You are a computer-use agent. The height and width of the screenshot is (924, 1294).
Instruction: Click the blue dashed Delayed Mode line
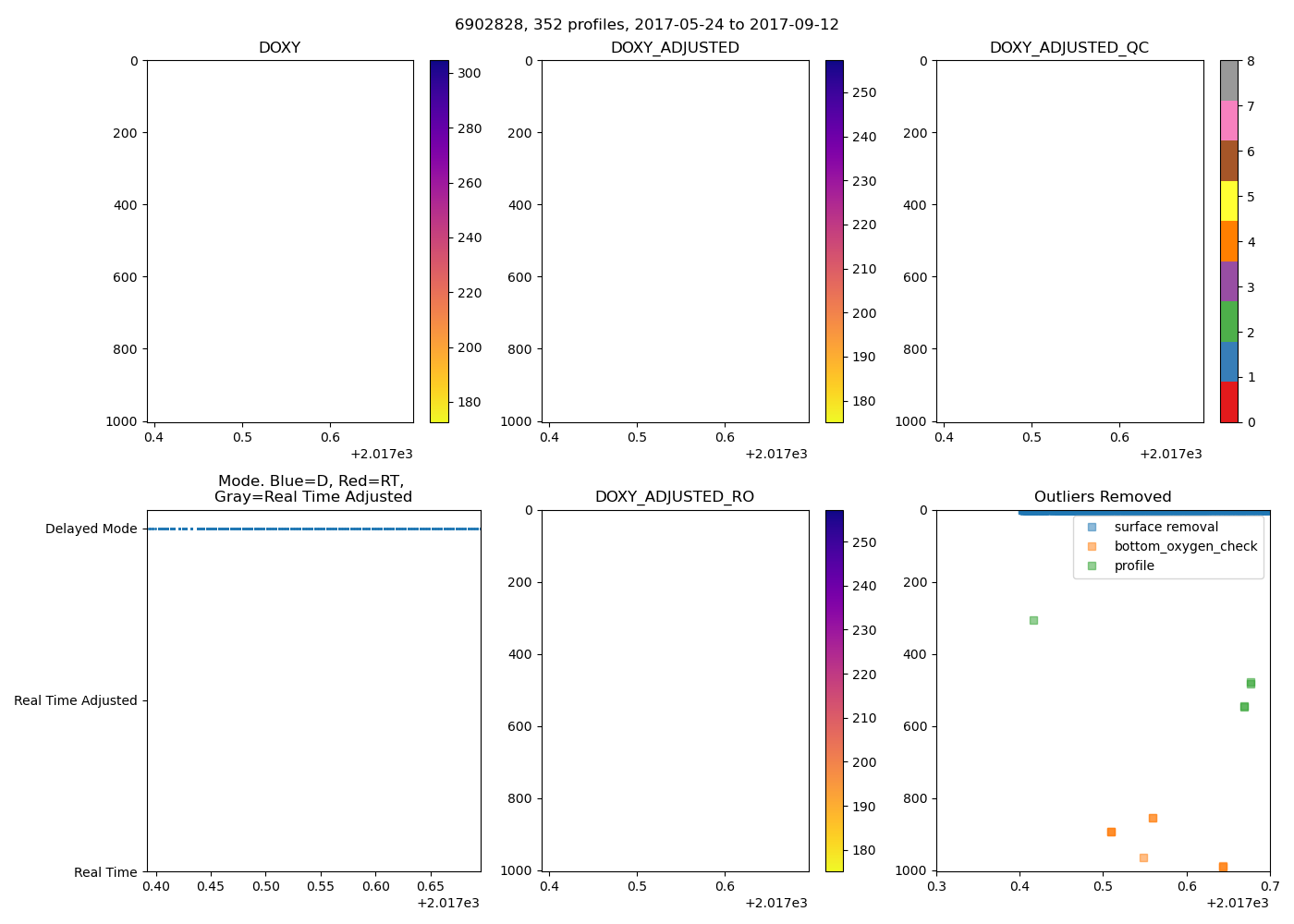point(314,529)
